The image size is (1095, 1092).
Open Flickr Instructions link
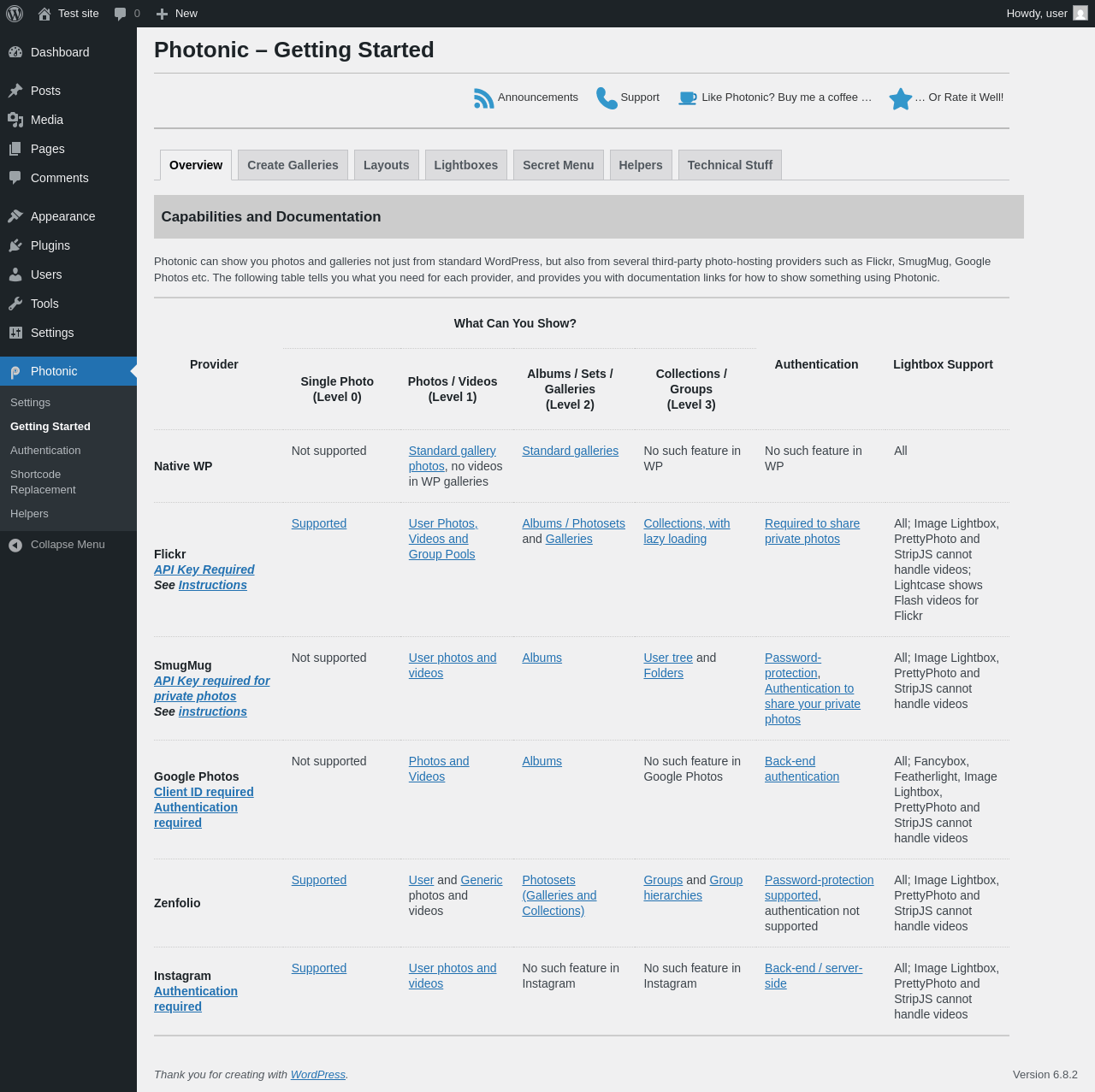click(x=212, y=585)
